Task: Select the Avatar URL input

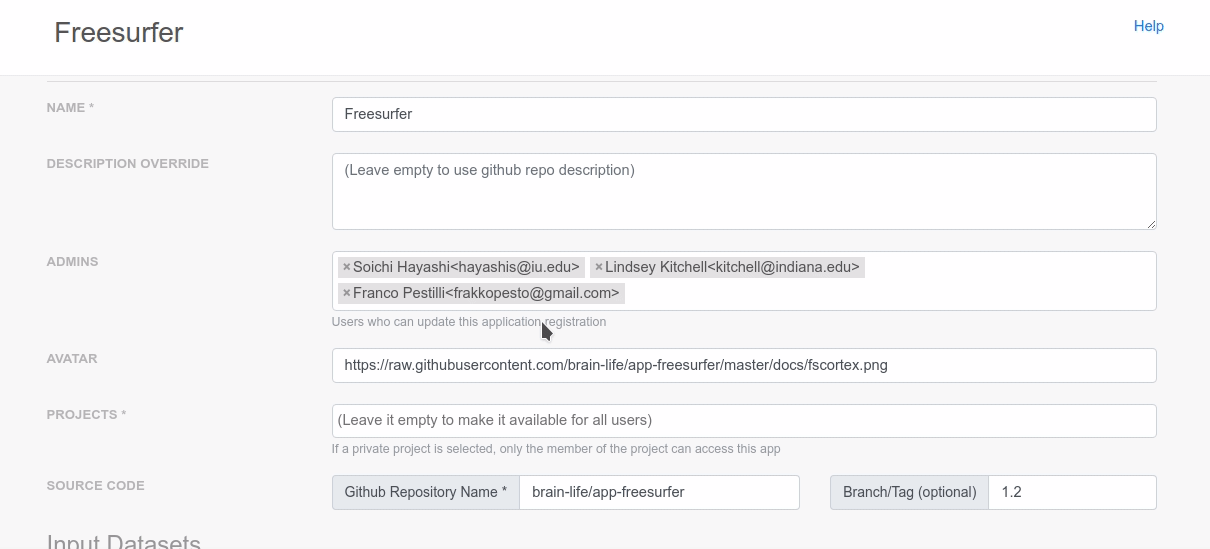Action: pos(744,365)
